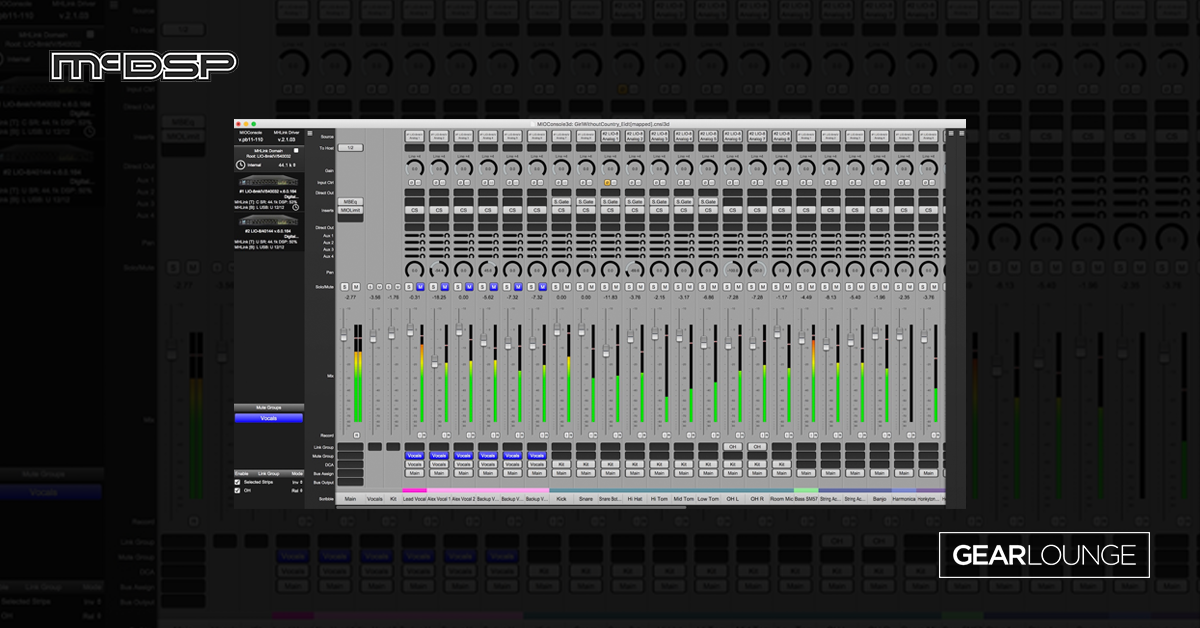Mute the Main strip

(356, 287)
